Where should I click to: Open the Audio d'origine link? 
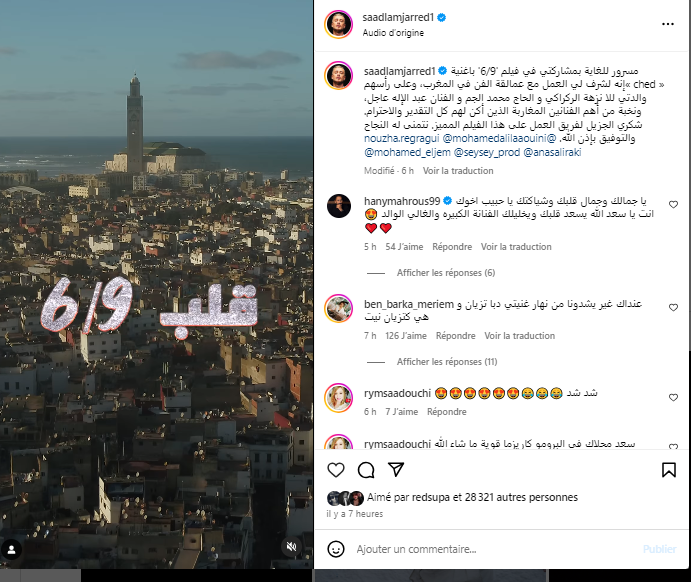pos(393,33)
